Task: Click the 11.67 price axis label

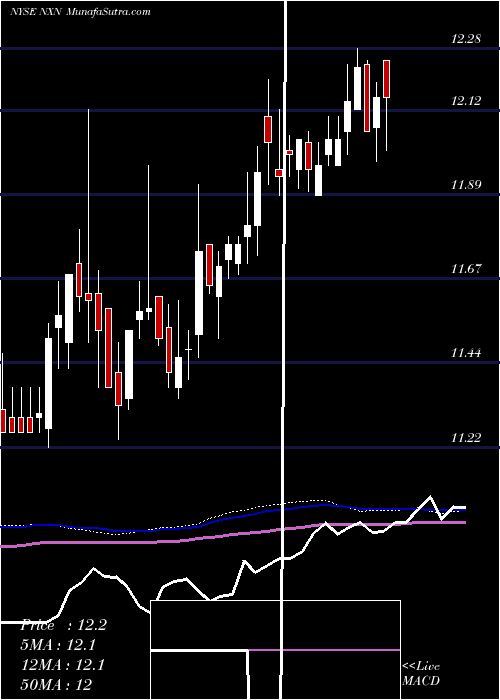Action: coord(466,269)
